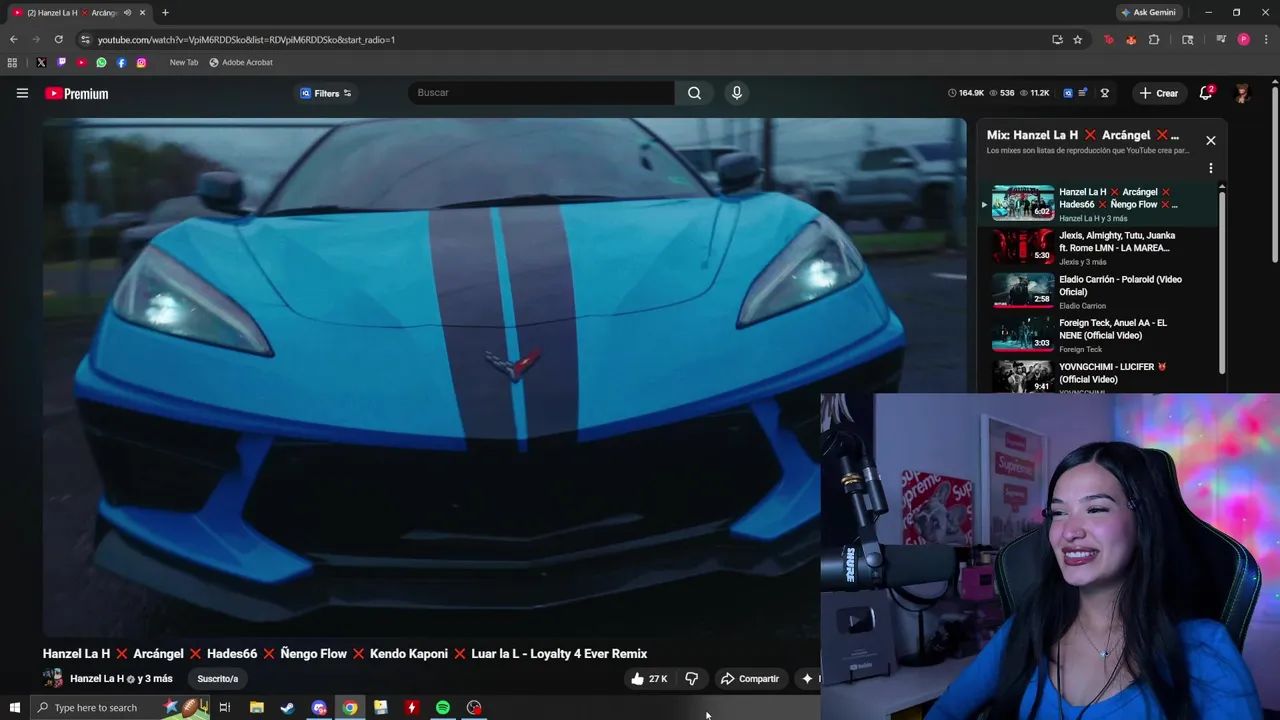This screenshot has height=720, width=1280.
Task: Go to YouTube Premium home logo
Action: pos(76,93)
